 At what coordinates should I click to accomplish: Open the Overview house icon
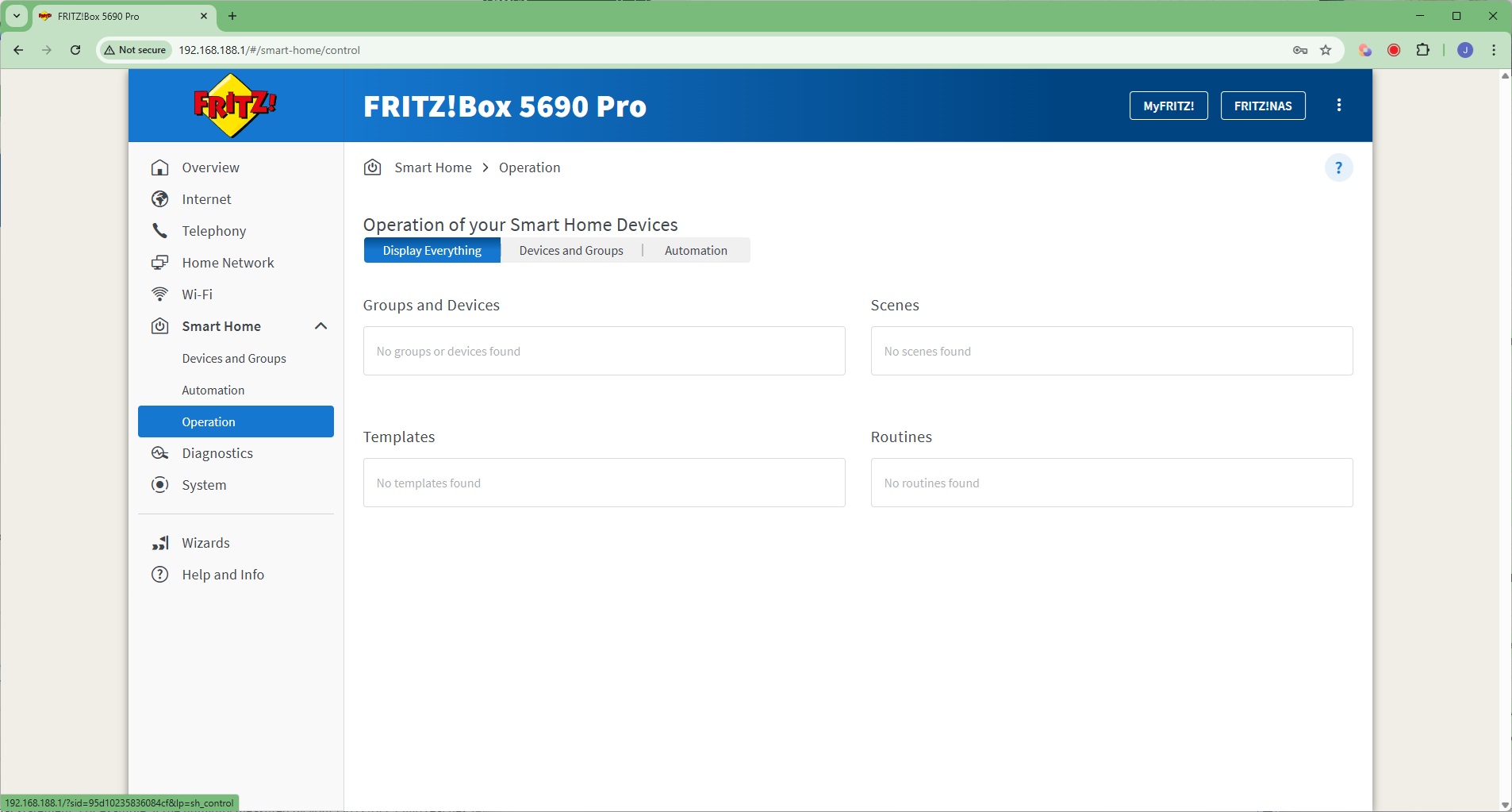(x=160, y=167)
